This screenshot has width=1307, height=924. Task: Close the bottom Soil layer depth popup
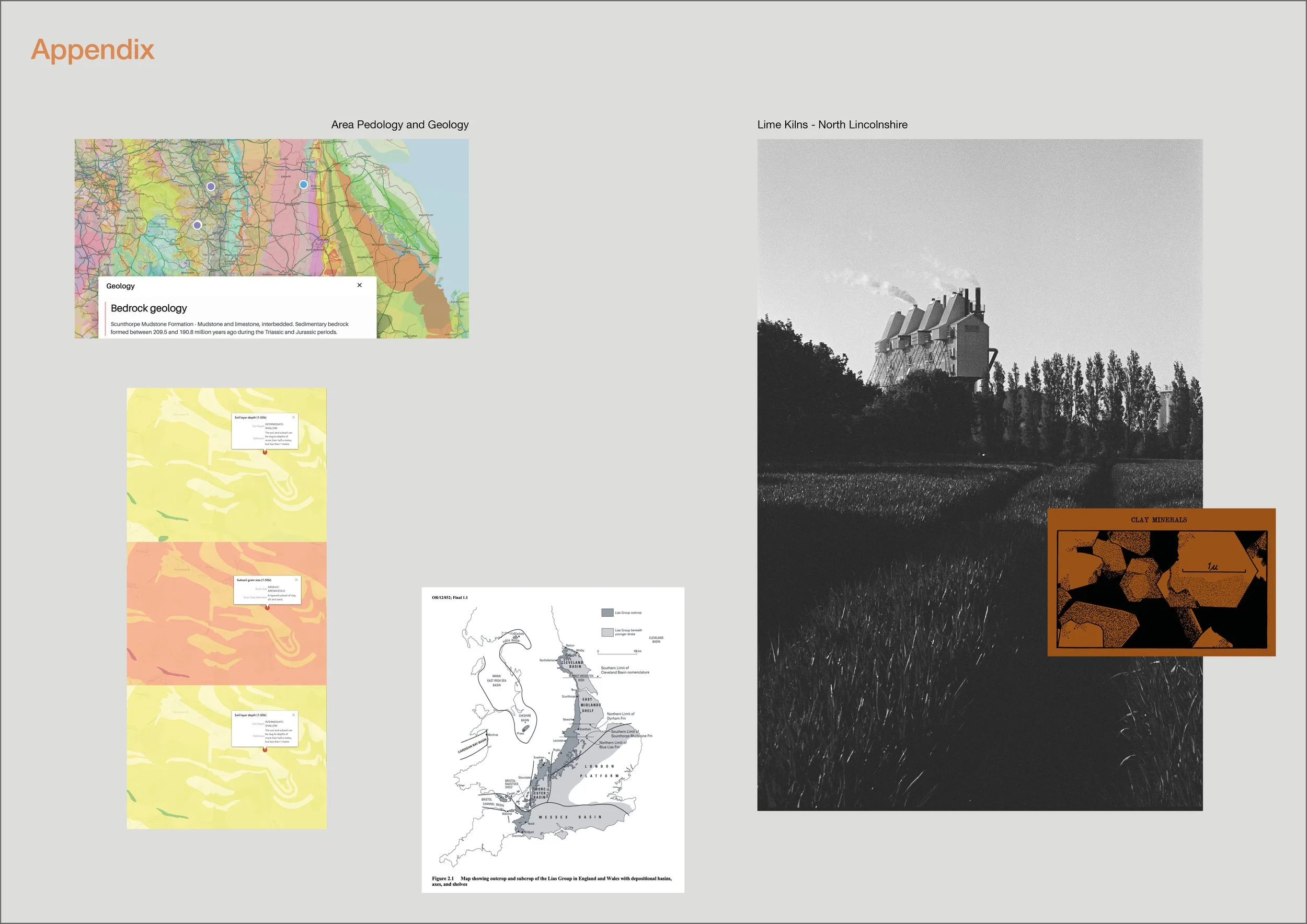(294, 714)
